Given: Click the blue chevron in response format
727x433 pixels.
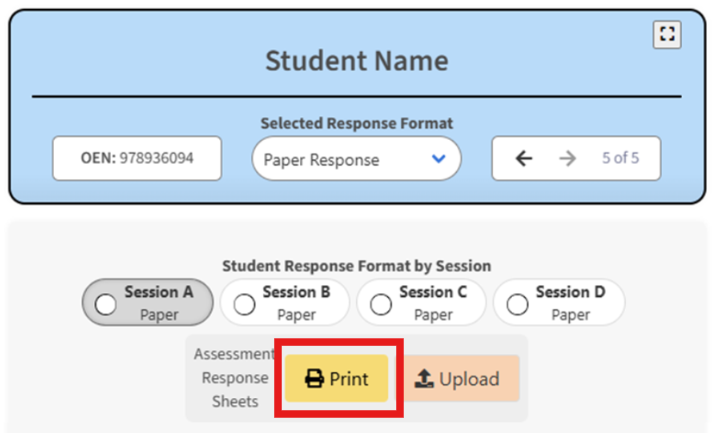Looking at the screenshot, I should point(439,159).
